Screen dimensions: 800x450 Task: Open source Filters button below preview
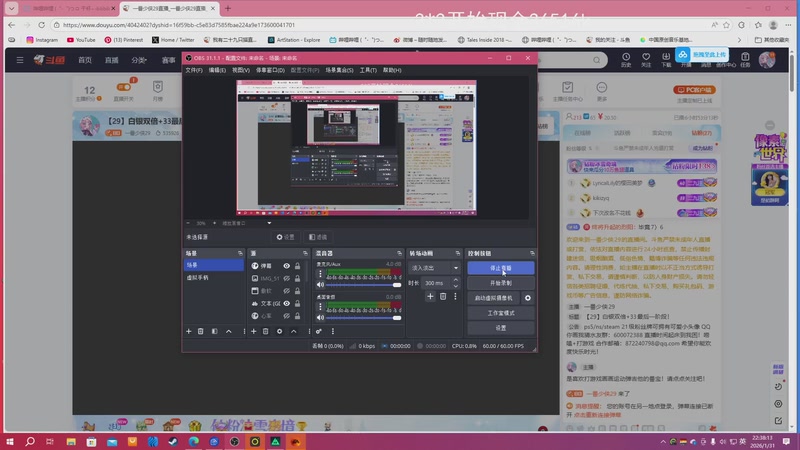[x=318, y=237]
